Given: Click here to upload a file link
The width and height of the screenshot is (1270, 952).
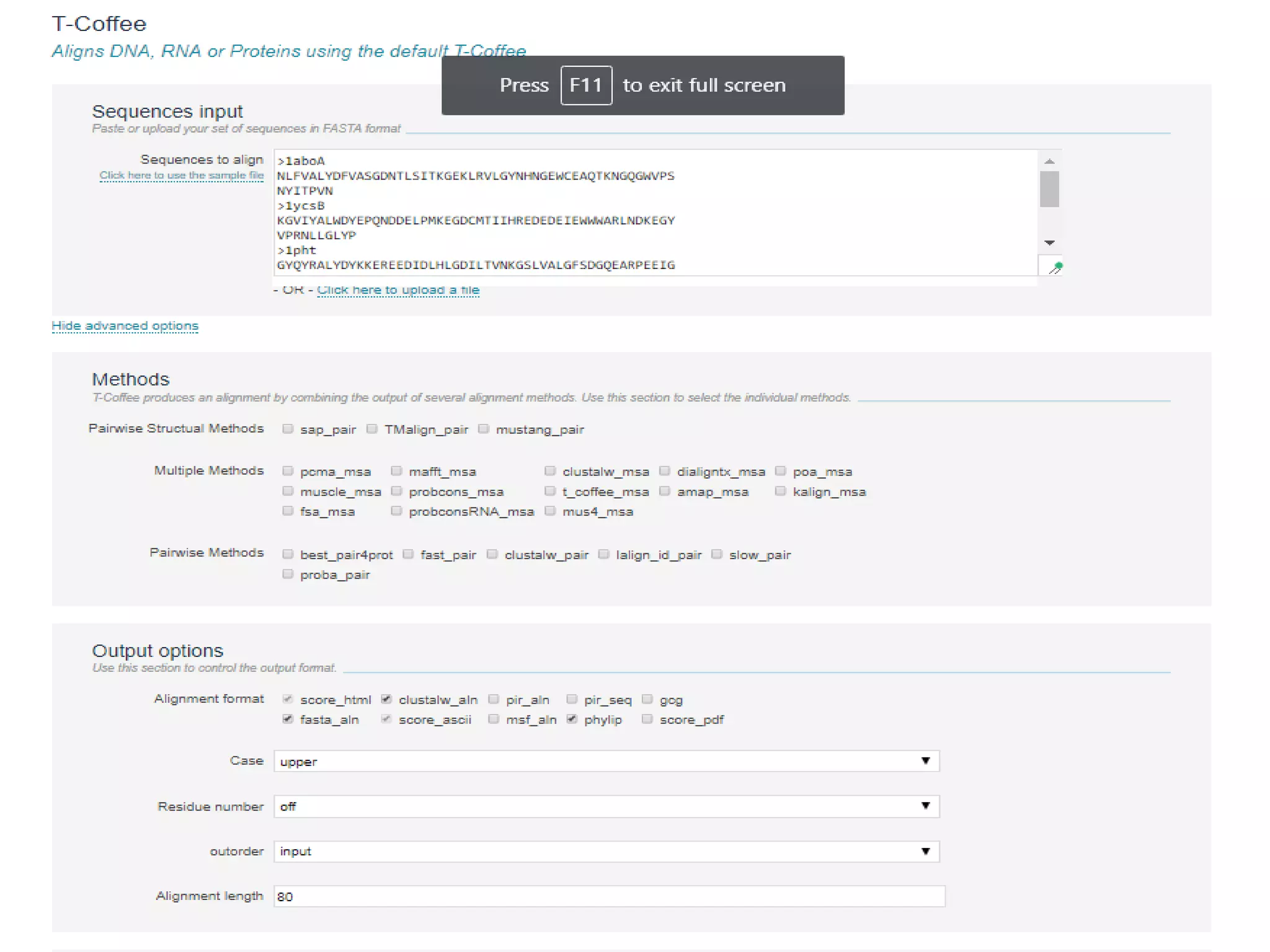Looking at the screenshot, I should 398,290.
